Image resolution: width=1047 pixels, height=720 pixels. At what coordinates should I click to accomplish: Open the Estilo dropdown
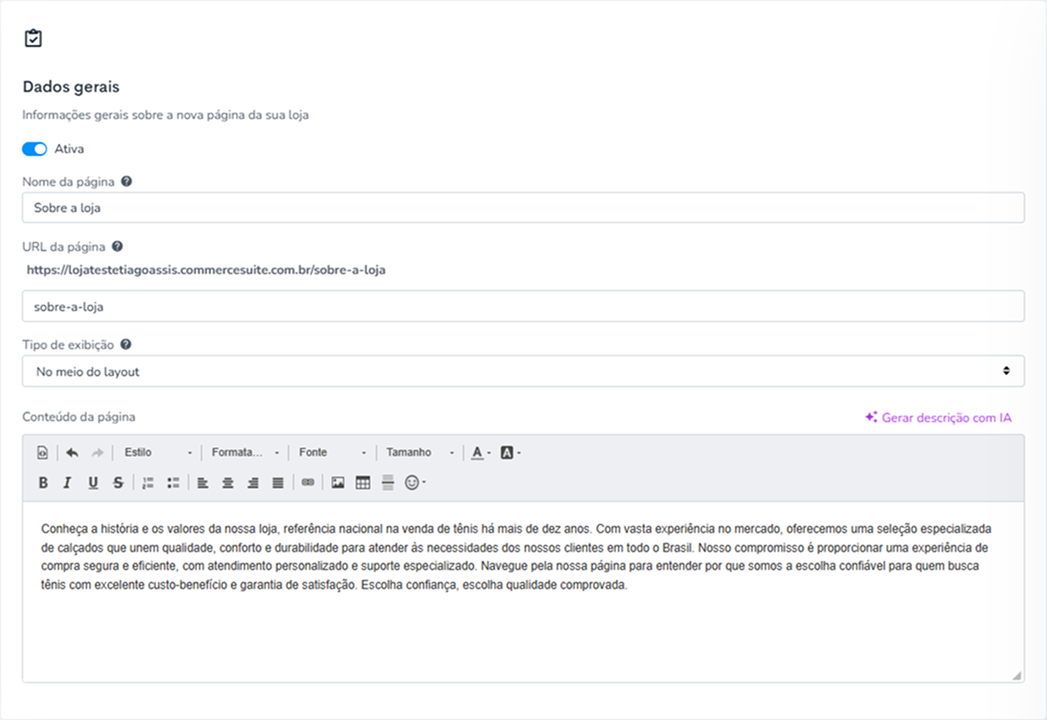[x=158, y=452]
